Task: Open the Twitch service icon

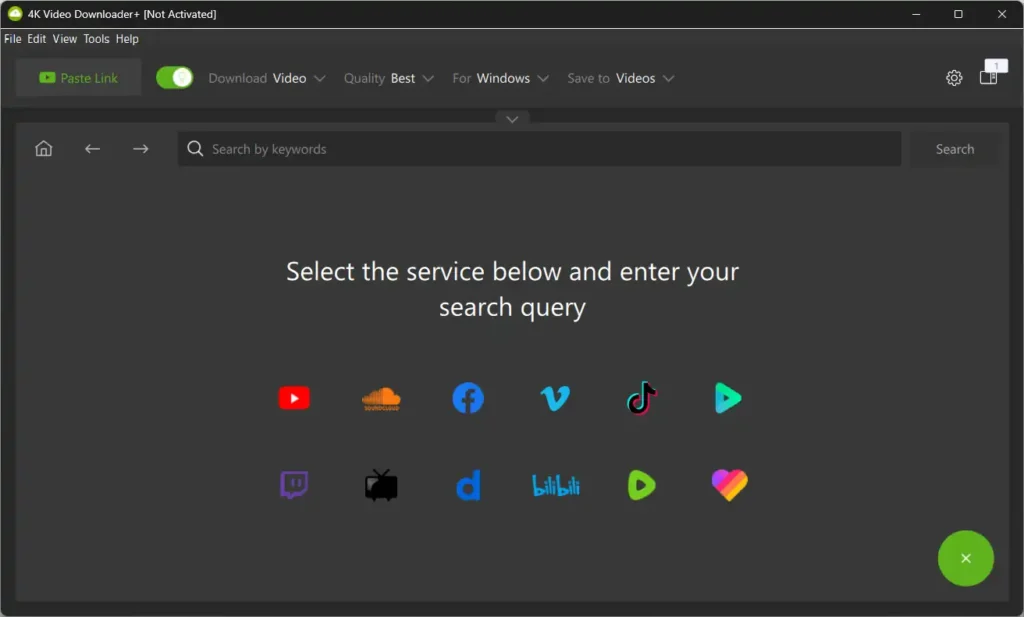Action: click(x=294, y=486)
